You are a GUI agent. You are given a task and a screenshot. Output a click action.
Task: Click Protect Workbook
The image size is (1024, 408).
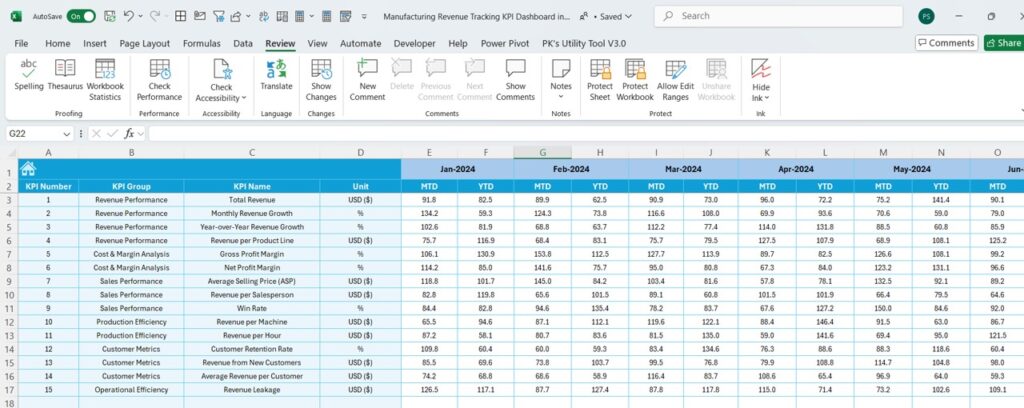(x=635, y=80)
